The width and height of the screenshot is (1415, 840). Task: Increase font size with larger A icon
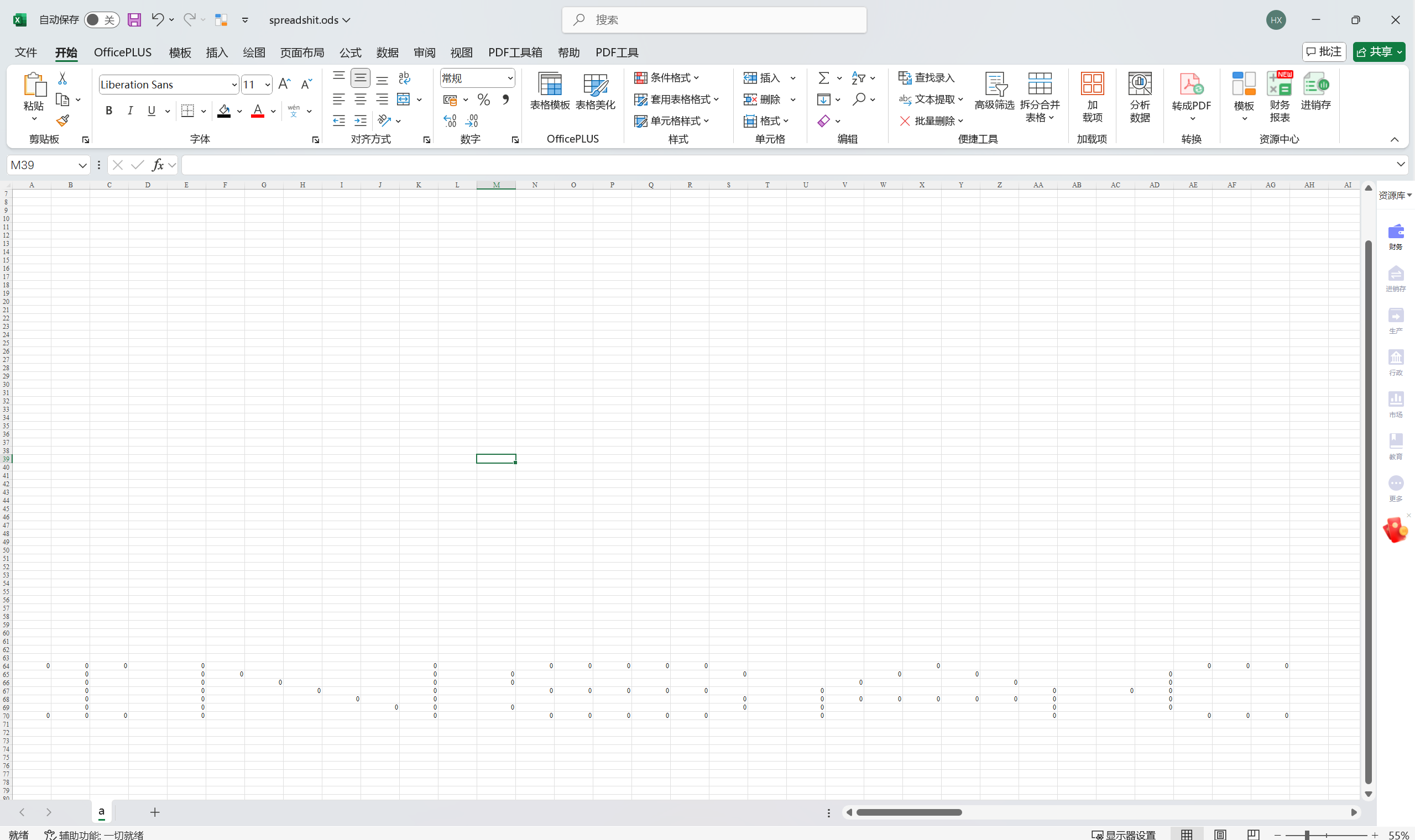(285, 85)
